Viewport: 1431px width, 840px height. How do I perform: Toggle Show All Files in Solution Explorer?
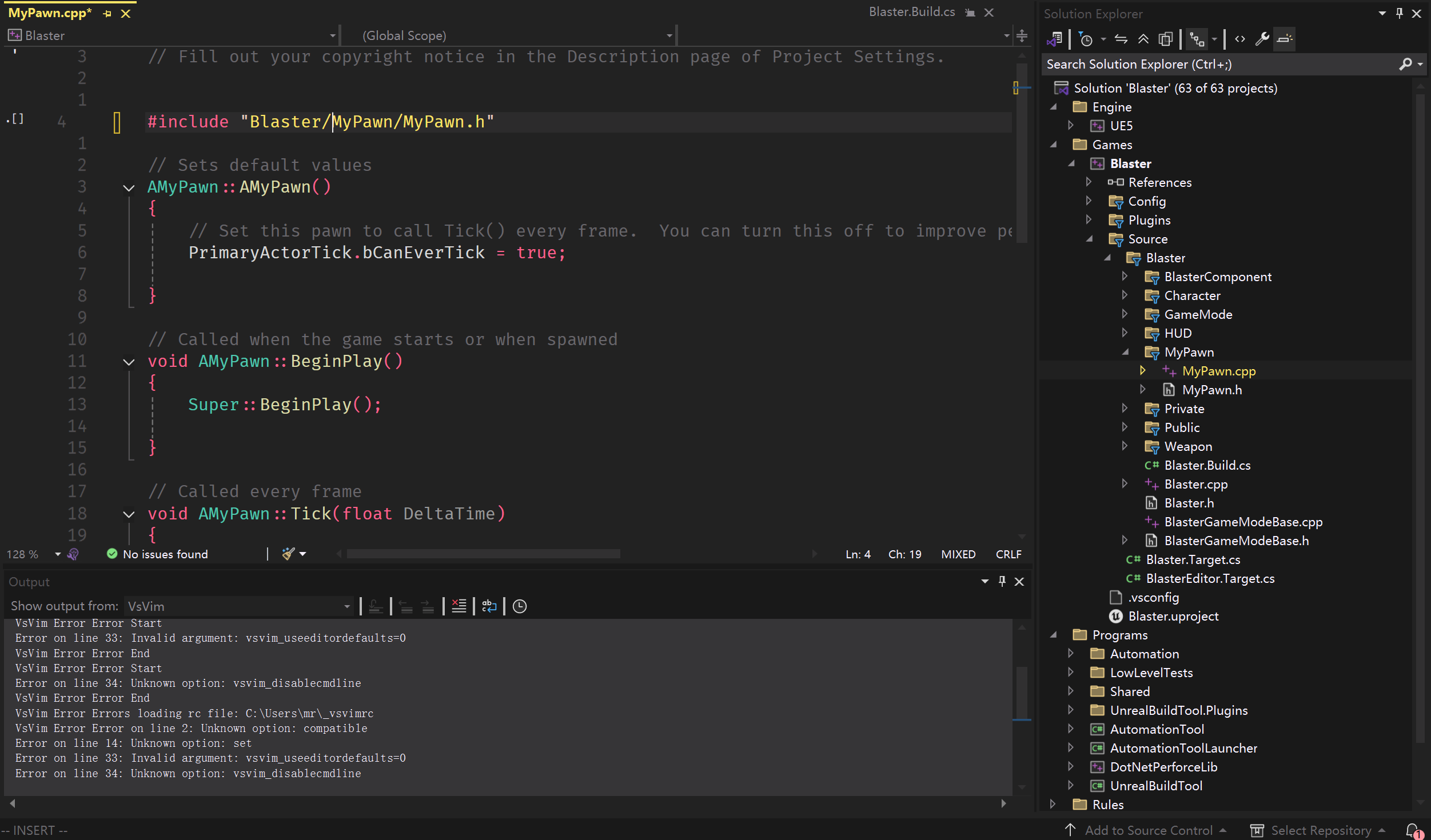point(1165,39)
